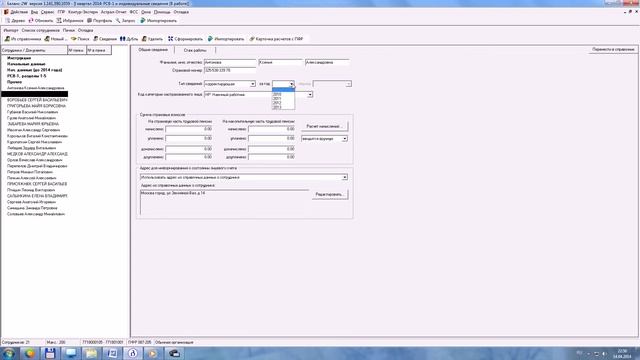Click the Сформировать toolbar icon
The image size is (640, 360).
pyautogui.click(x=171, y=39)
